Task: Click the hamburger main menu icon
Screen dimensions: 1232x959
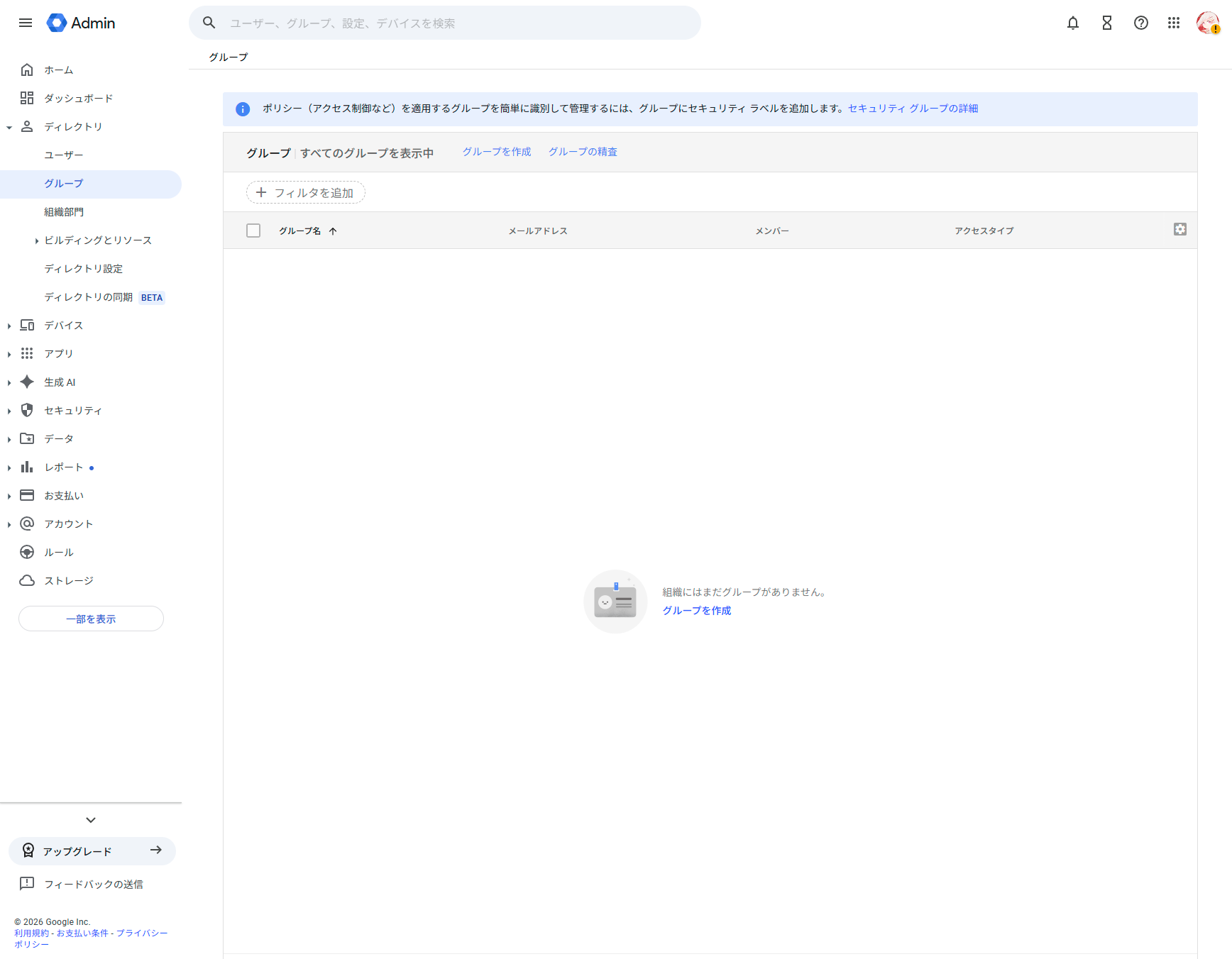Action: coord(26,23)
